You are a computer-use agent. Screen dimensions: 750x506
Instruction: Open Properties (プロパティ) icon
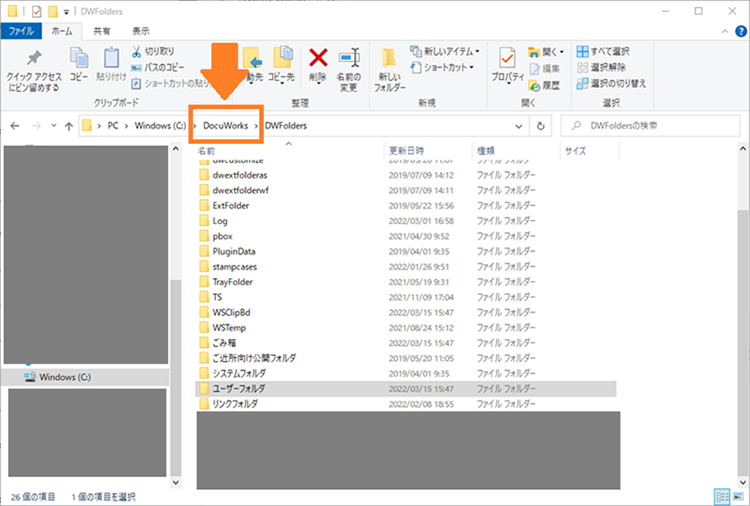point(507,65)
